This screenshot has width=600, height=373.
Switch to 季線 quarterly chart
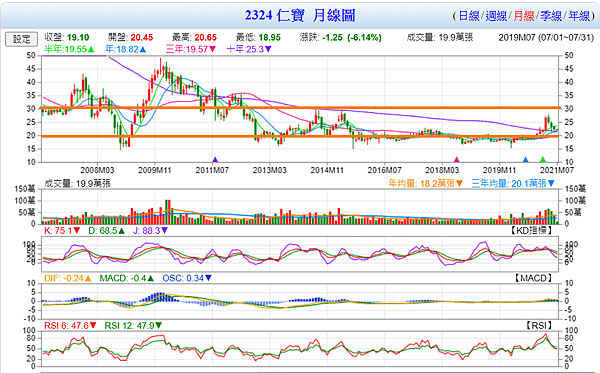pos(551,16)
